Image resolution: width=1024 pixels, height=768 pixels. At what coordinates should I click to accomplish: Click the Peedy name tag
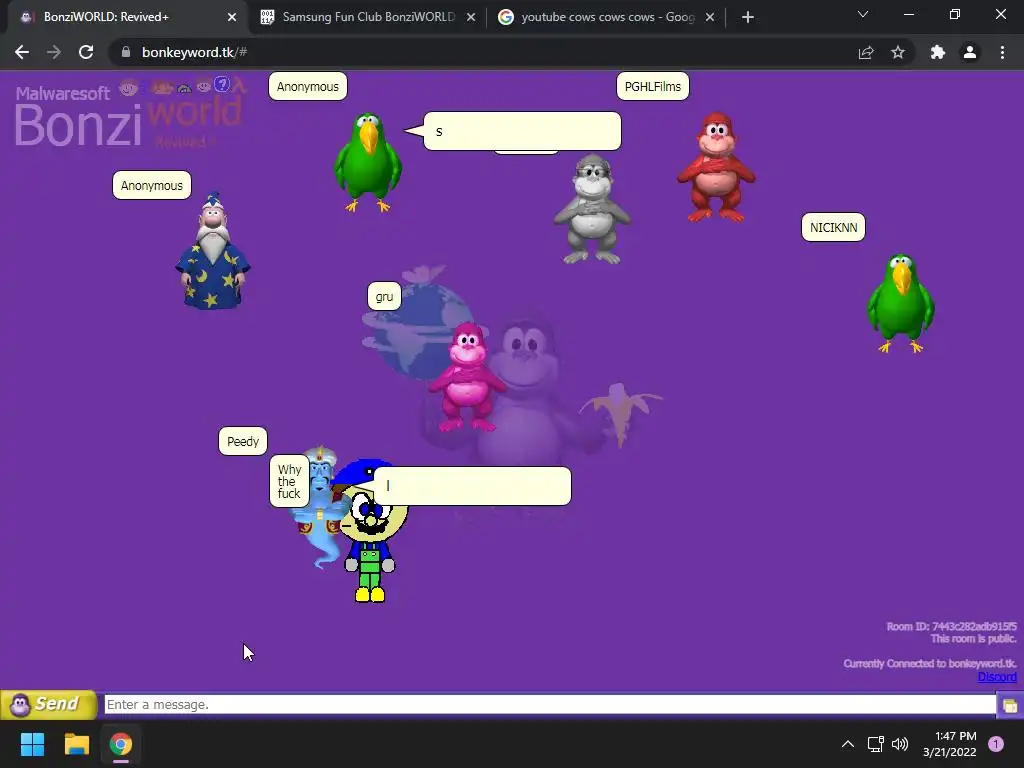click(243, 441)
